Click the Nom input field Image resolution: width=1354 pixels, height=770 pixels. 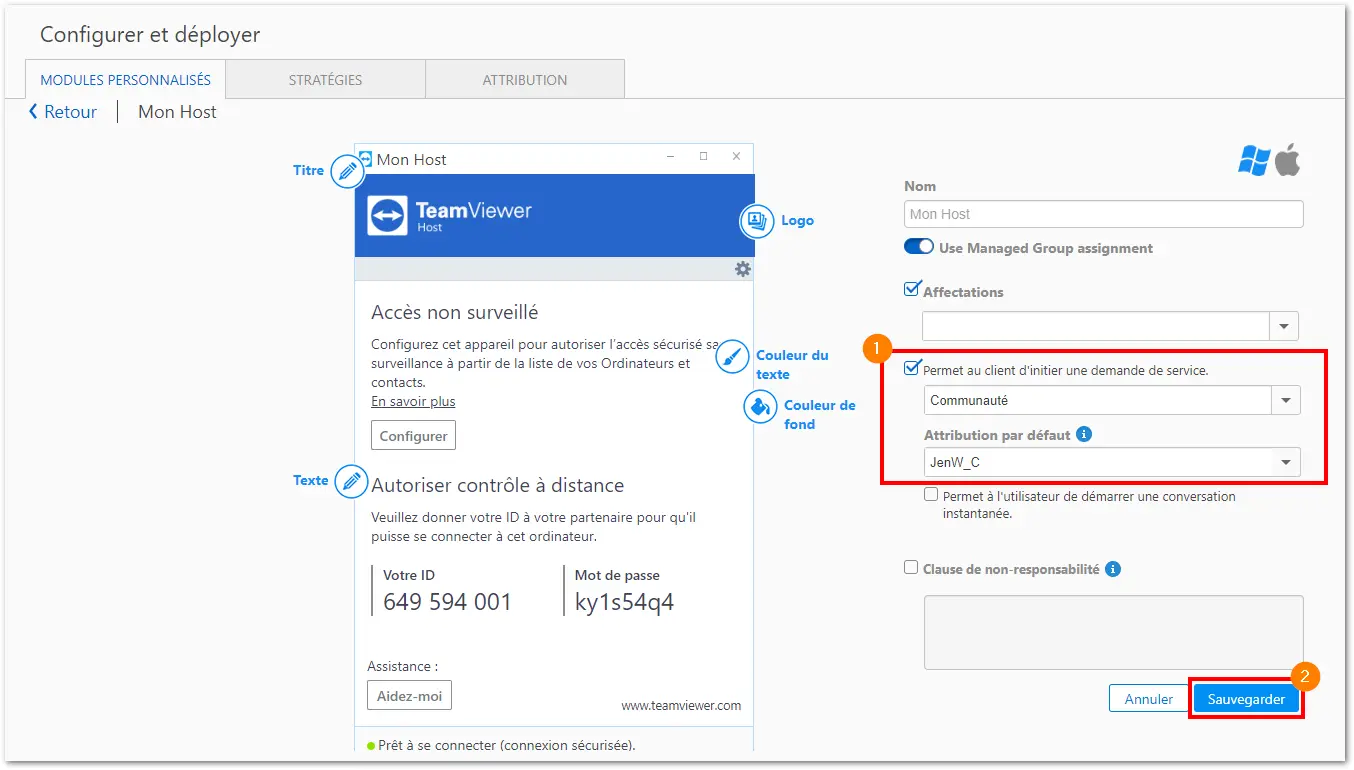[x=1104, y=214]
